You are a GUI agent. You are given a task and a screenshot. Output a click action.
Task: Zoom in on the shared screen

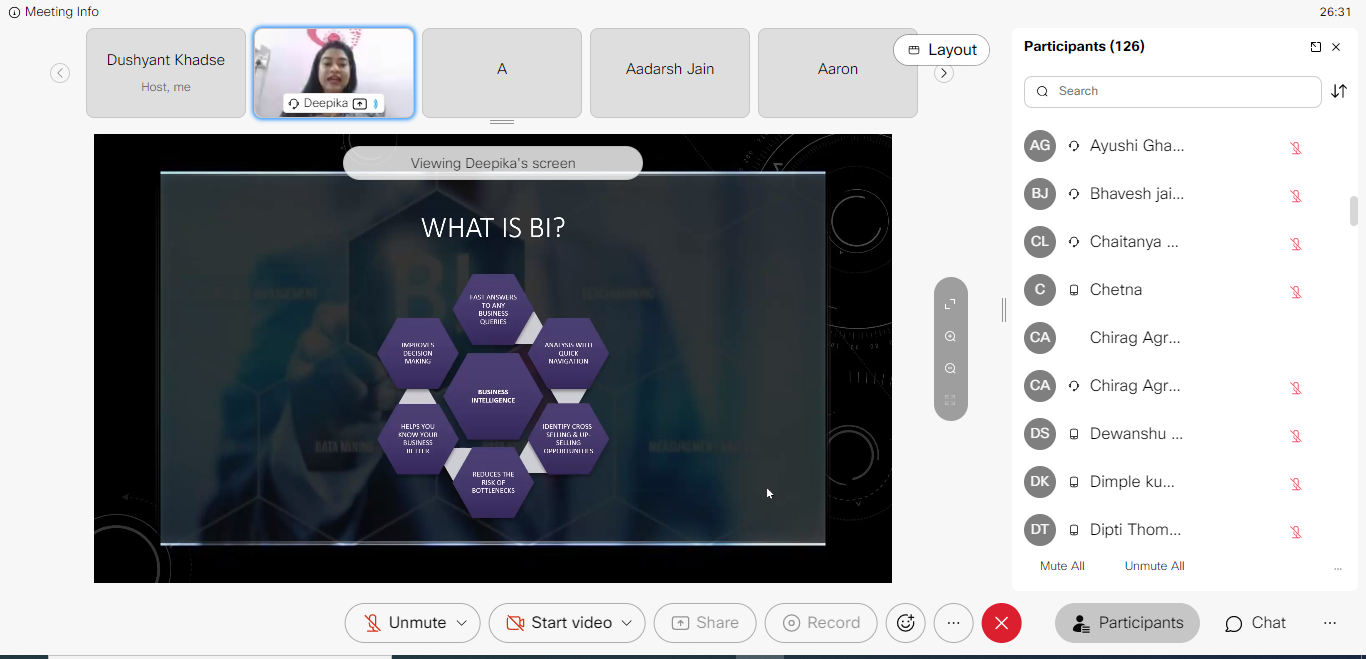(950, 337)
